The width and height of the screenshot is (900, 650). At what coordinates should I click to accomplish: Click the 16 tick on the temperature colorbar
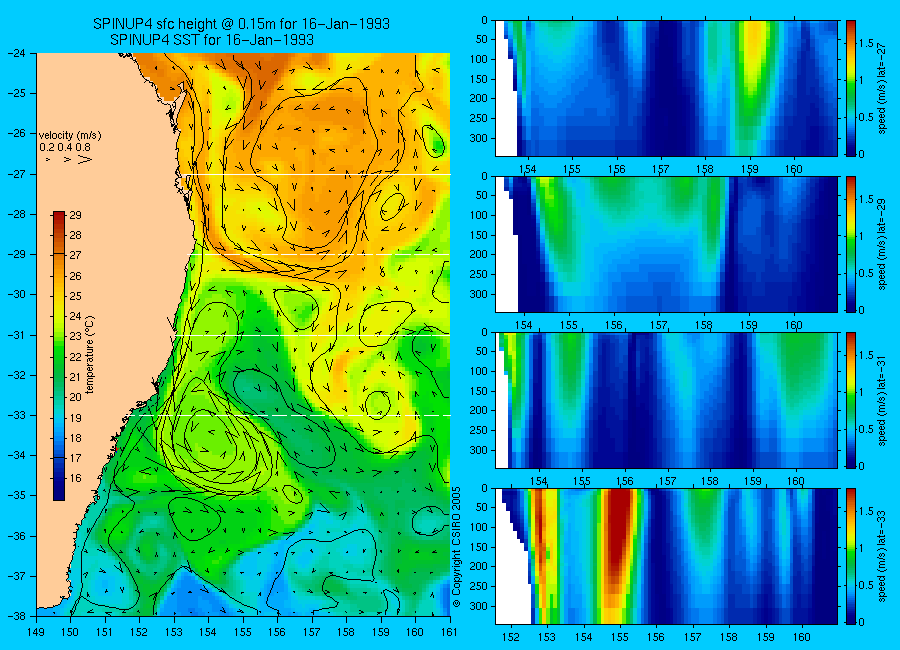pos(75,478)
